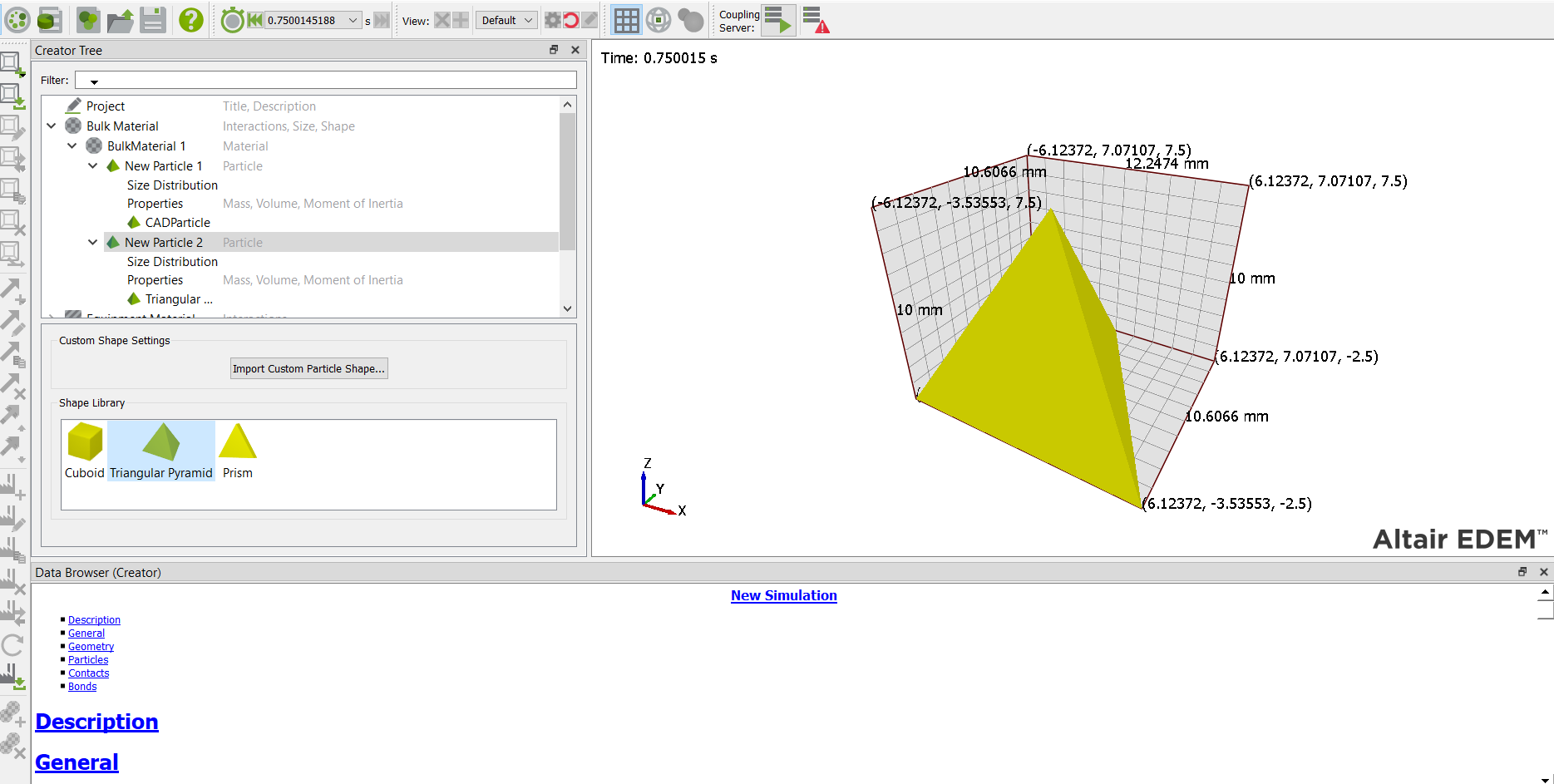Click the Open folder icon in toolbar

(121, 20)
